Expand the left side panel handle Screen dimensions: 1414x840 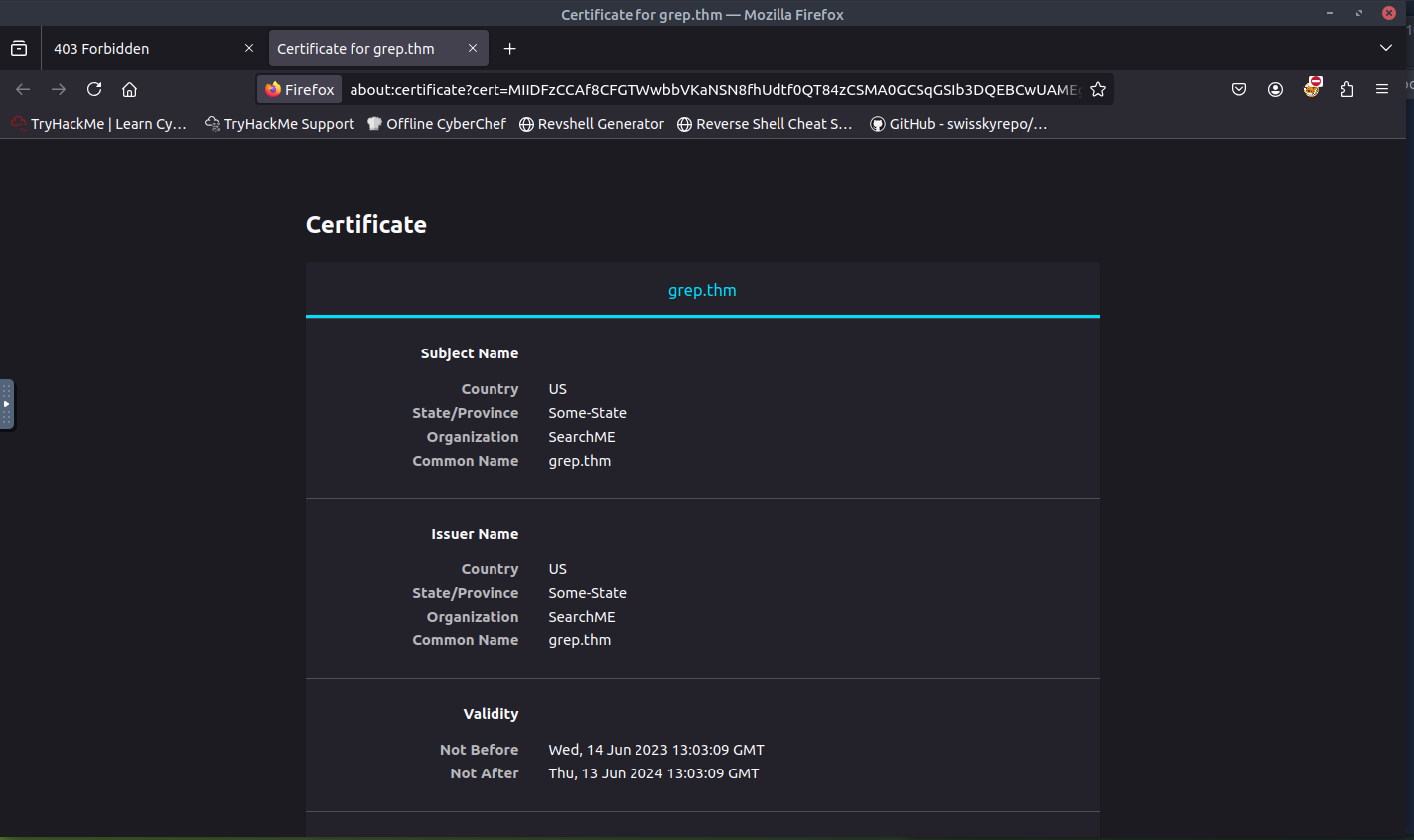[x=7, y=404]
